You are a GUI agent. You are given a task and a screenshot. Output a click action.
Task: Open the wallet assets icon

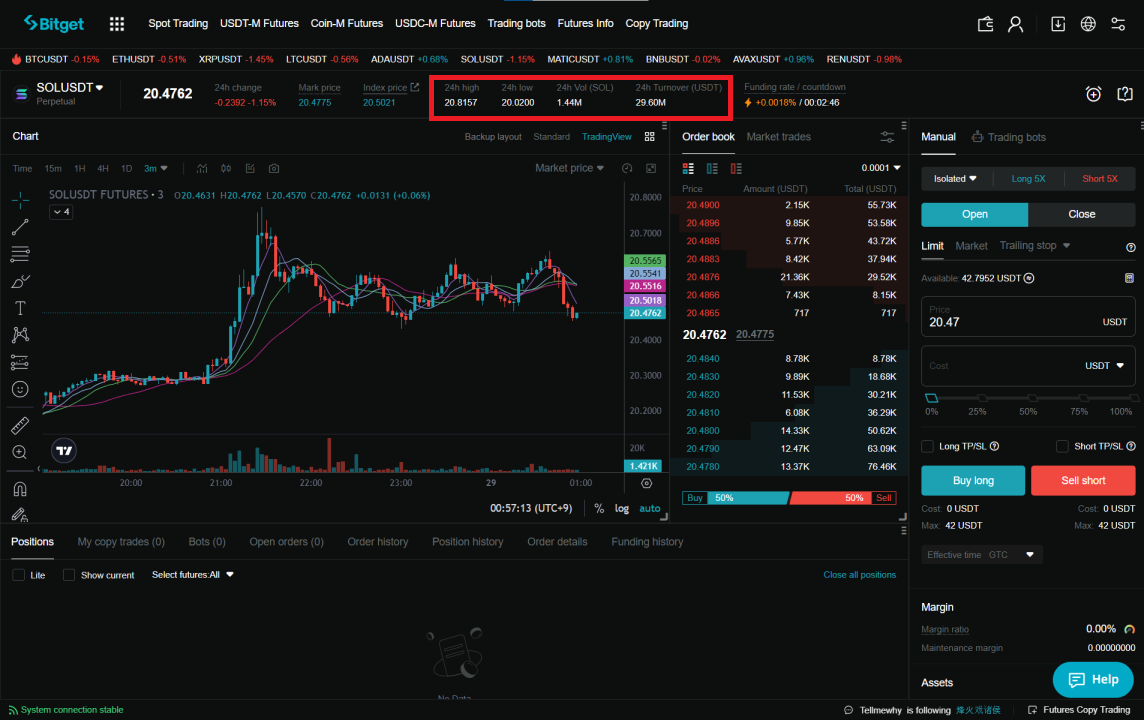click(x=985, y=24)
